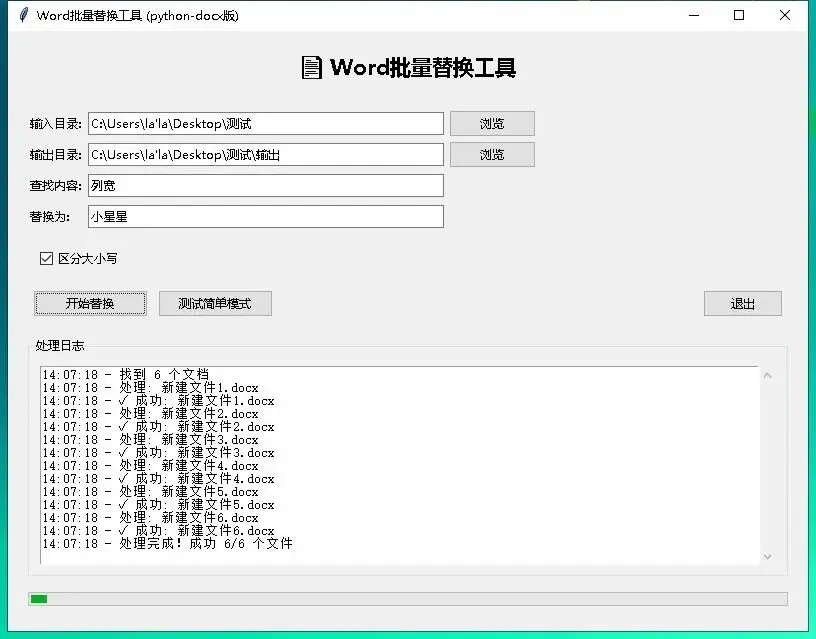Click the 查找内容 field containing 列宽
816x639 pixels.
pyautogui.click(x=266, y=186)
